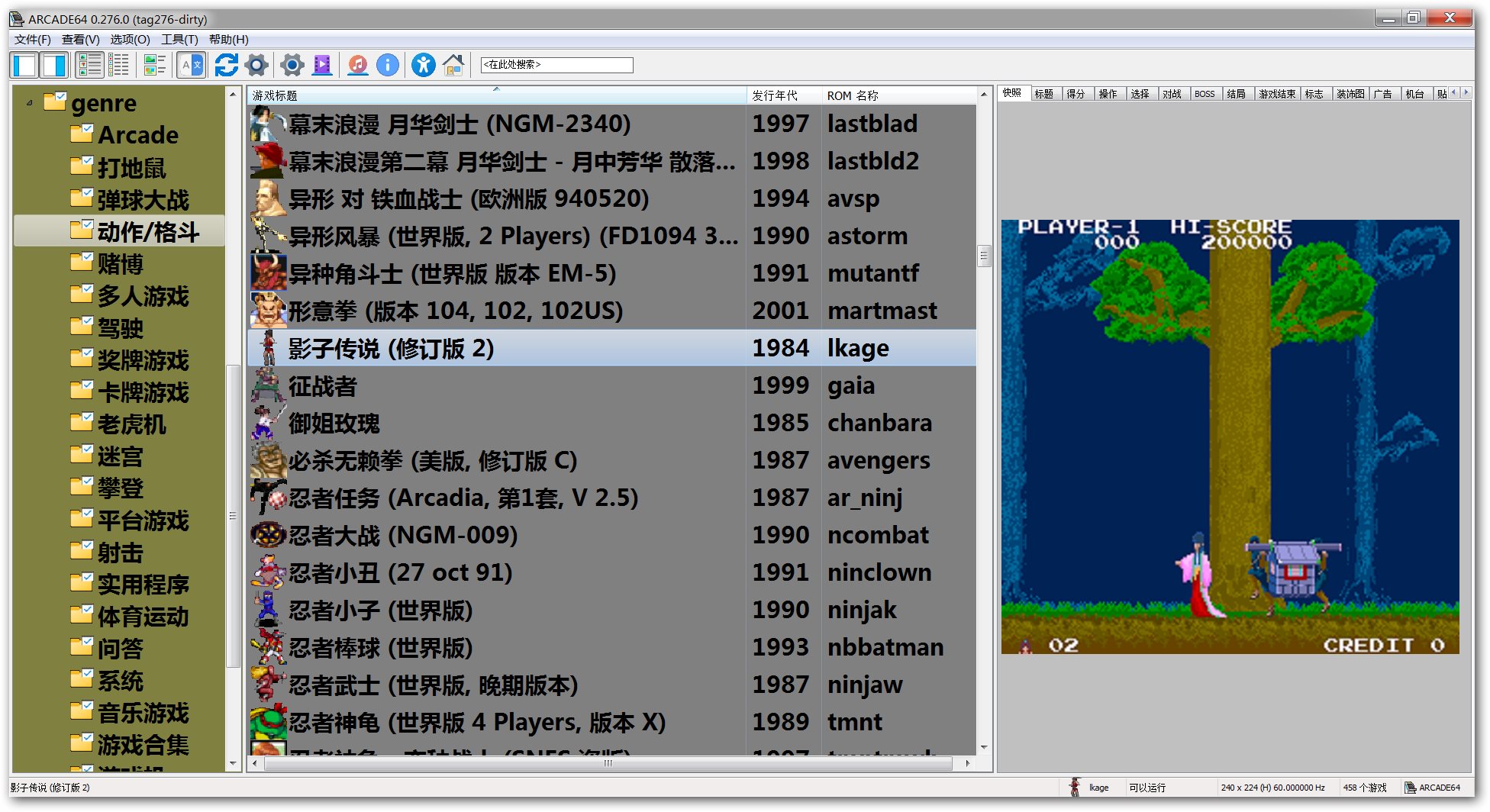Click the 异种角斗士 game icon
The width and height of the screenshot is (1490, 812).
point(268,273)
